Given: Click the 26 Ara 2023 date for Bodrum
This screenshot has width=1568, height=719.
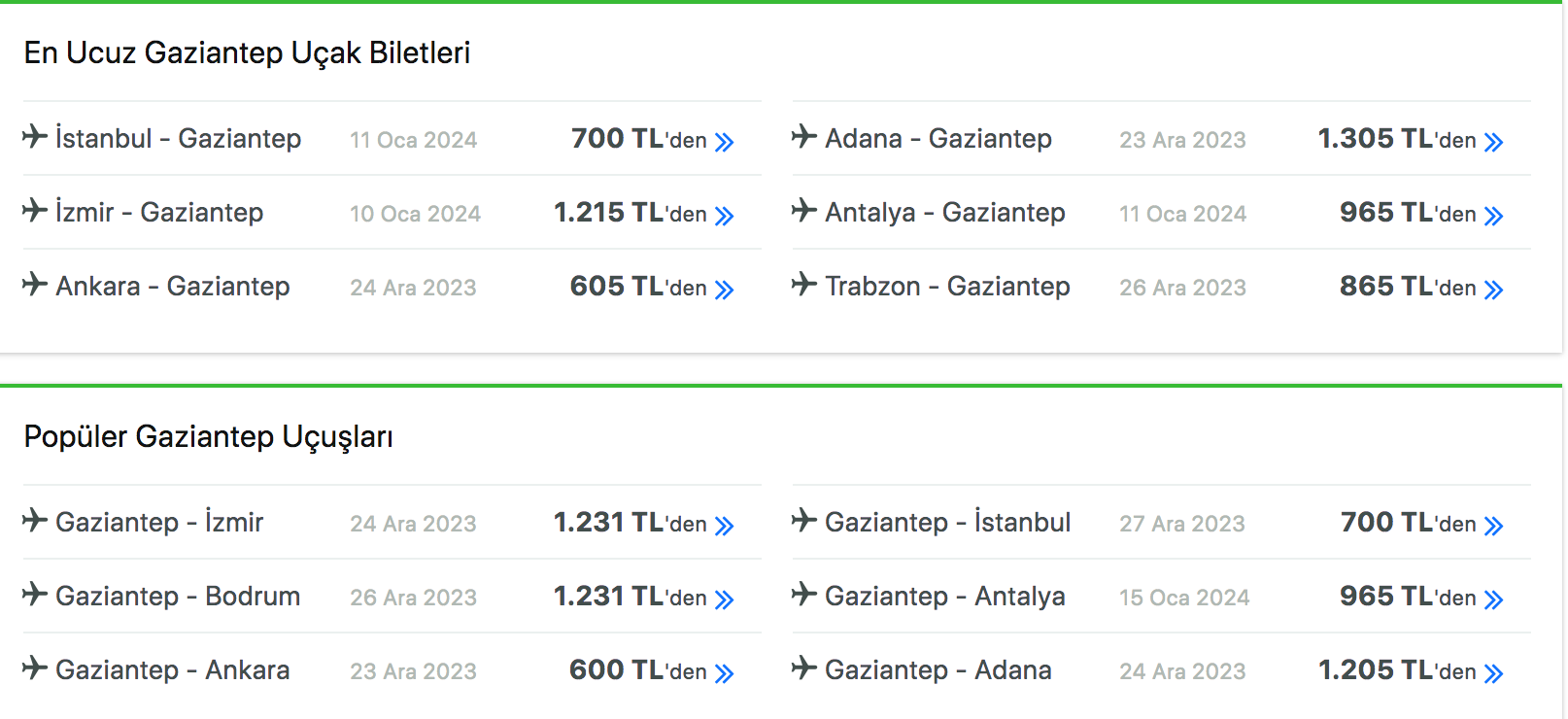Looking at the screenshot, I should pyautogui.click(x=413, y=598).
